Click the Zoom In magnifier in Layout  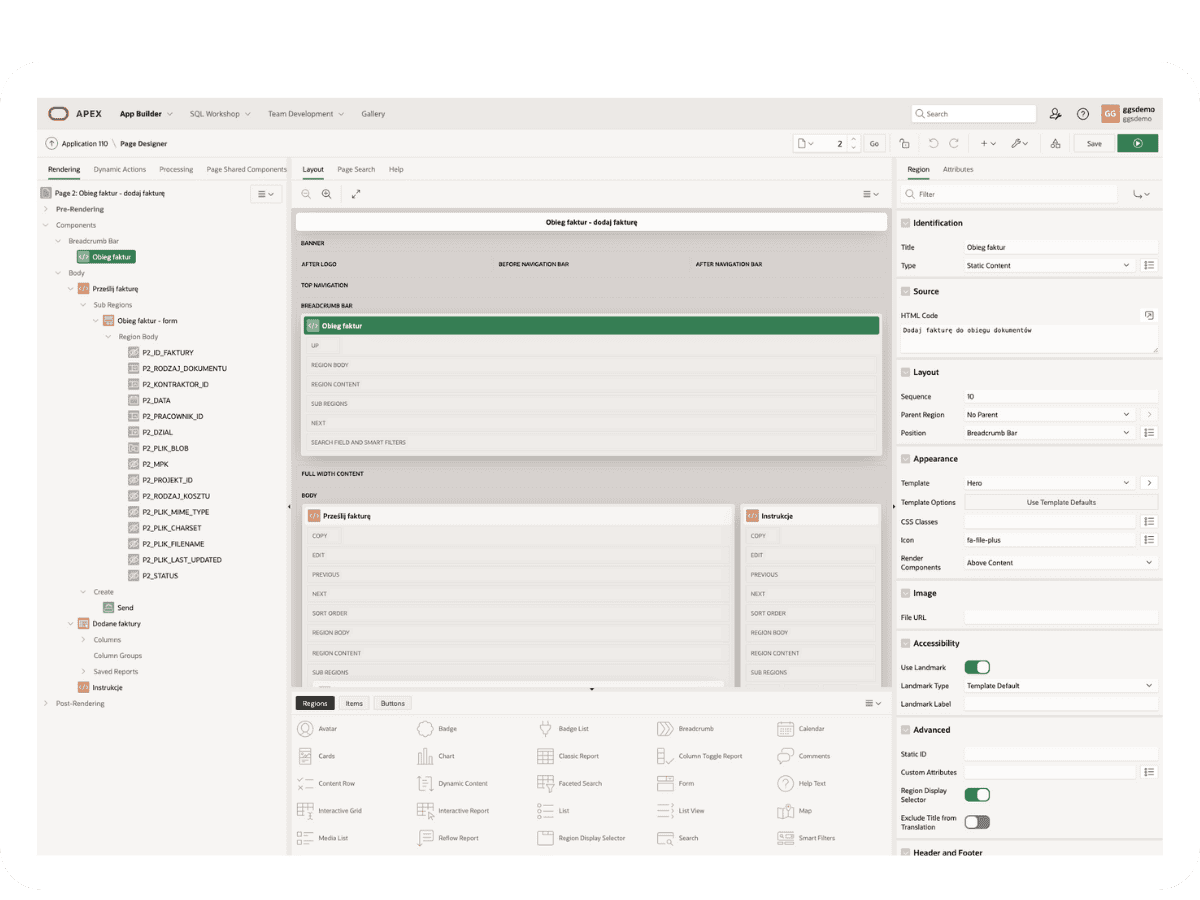tap(326, 194)
